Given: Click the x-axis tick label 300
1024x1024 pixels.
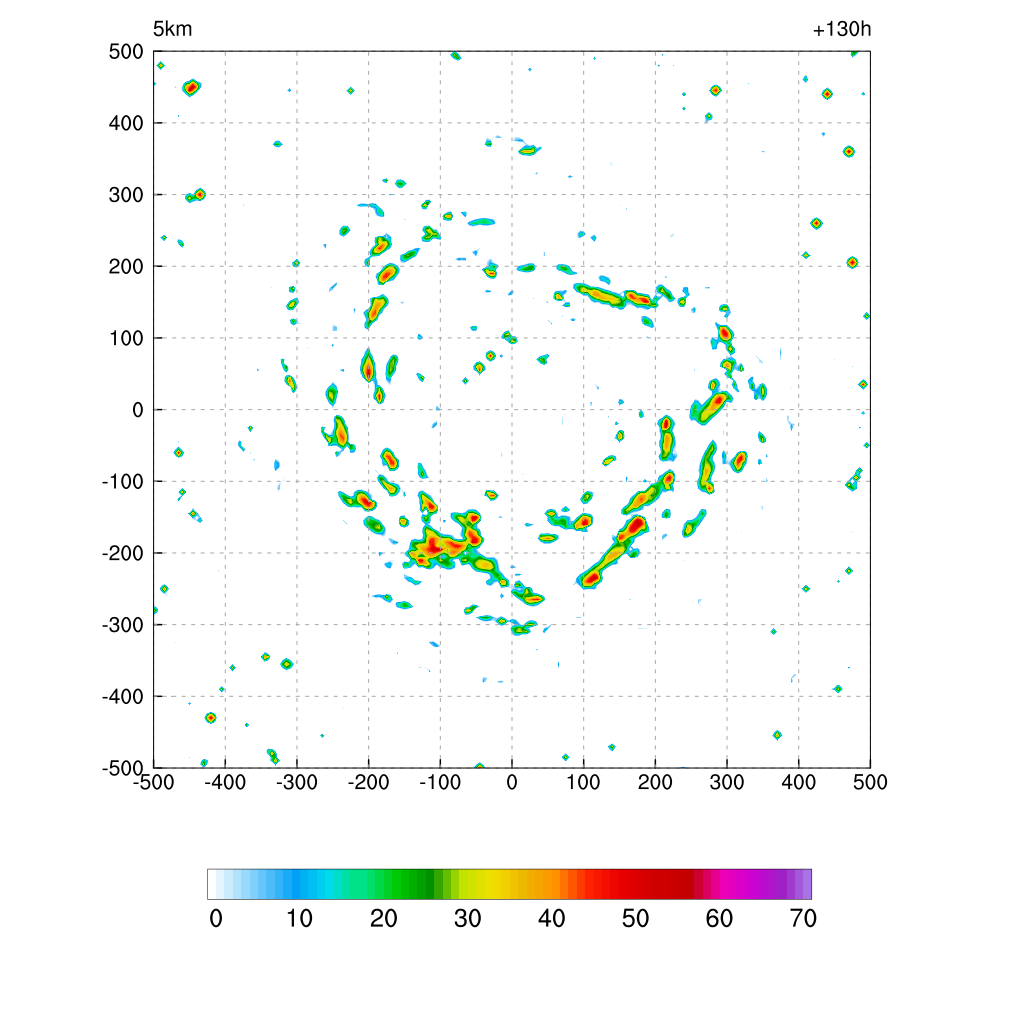Looking at the screenshot, I should coord(727,782).
